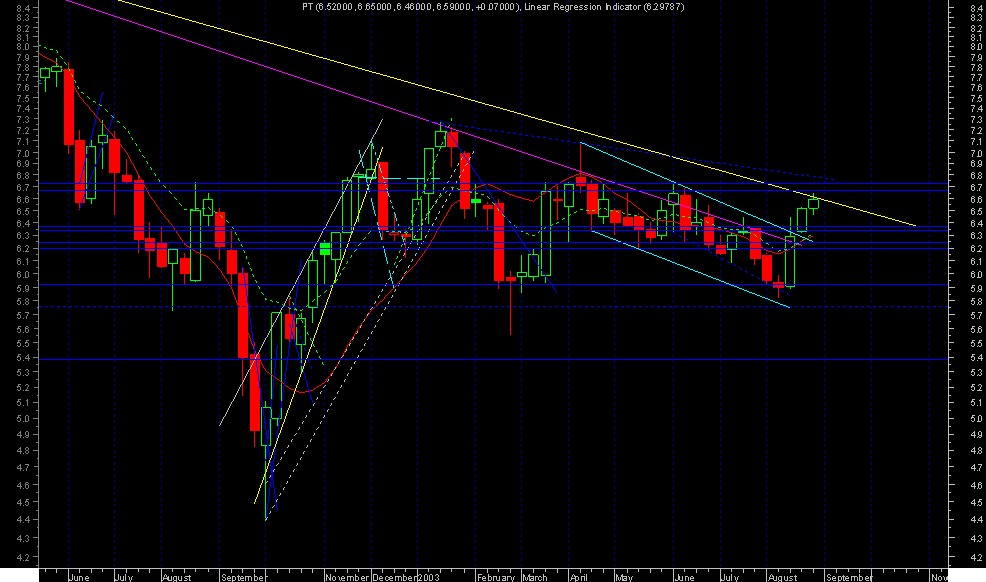Click the 5.4 value on left price axis
This screenshot has height=582, width=986.
(23, 358)
